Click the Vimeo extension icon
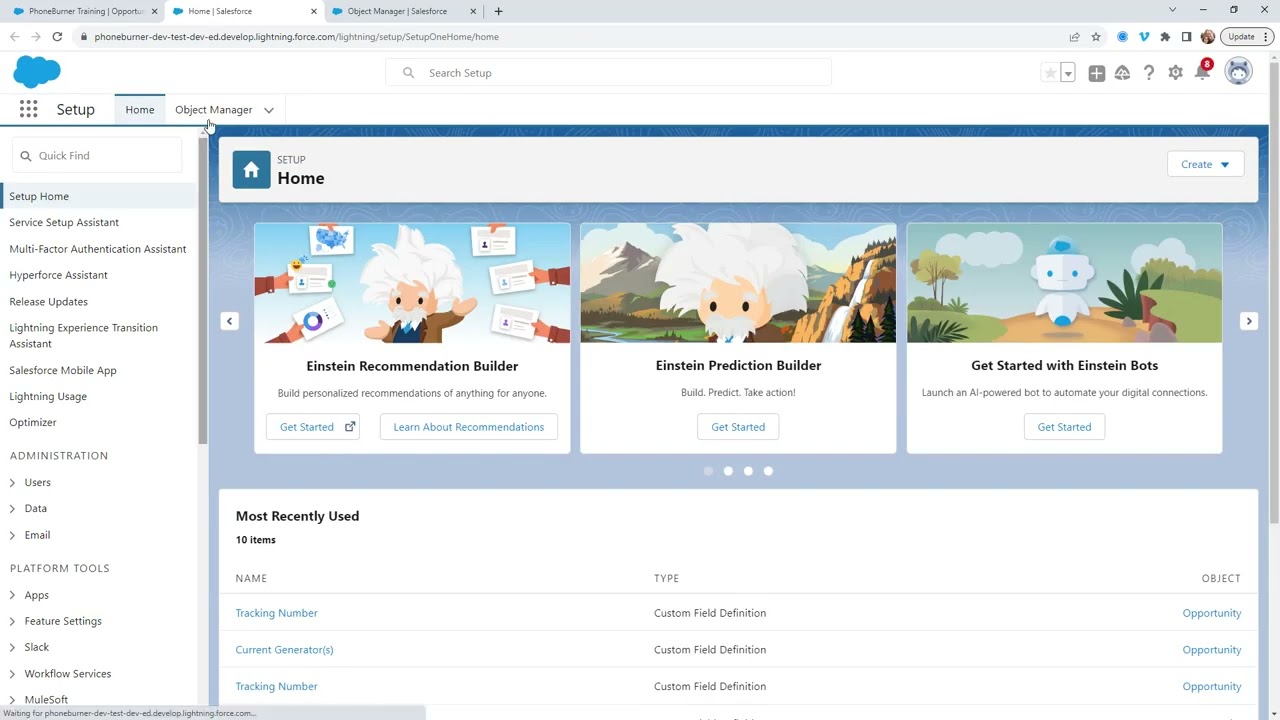The height and width of the screenshot is (720, 1280). pos(1144,37)
